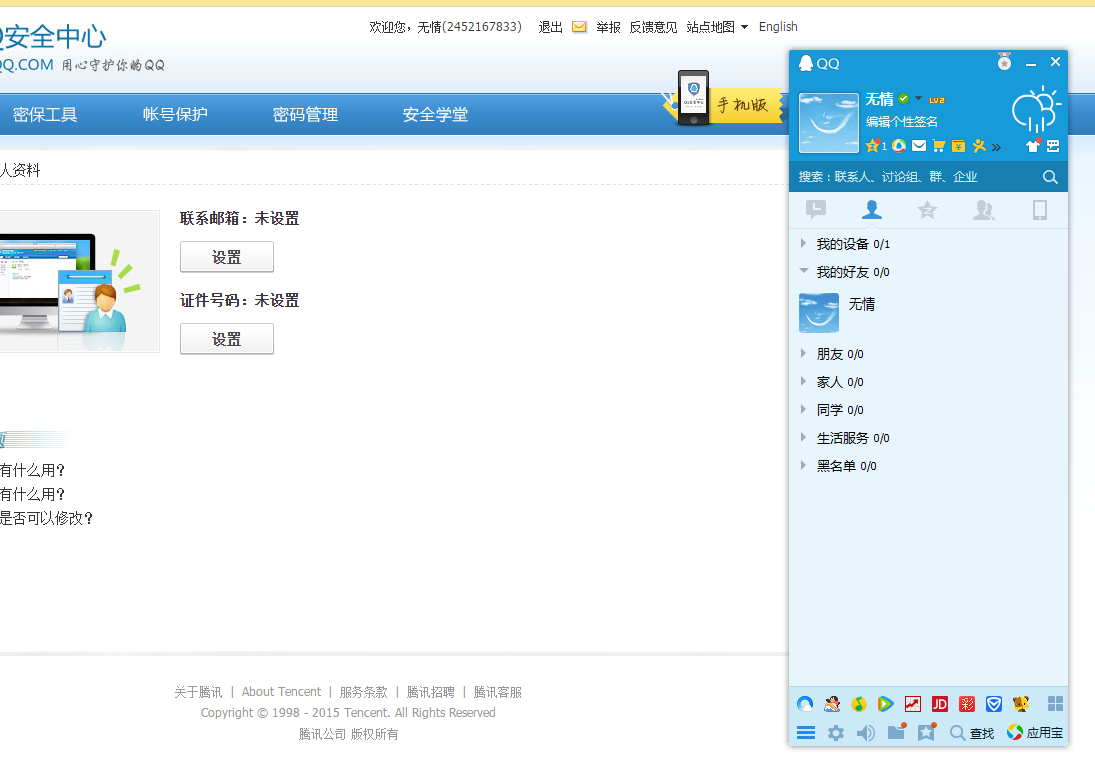This screenshot has width=1095, height=772.
Task: Open the QQ main menu hamburger icon
Action: point(806,732)
